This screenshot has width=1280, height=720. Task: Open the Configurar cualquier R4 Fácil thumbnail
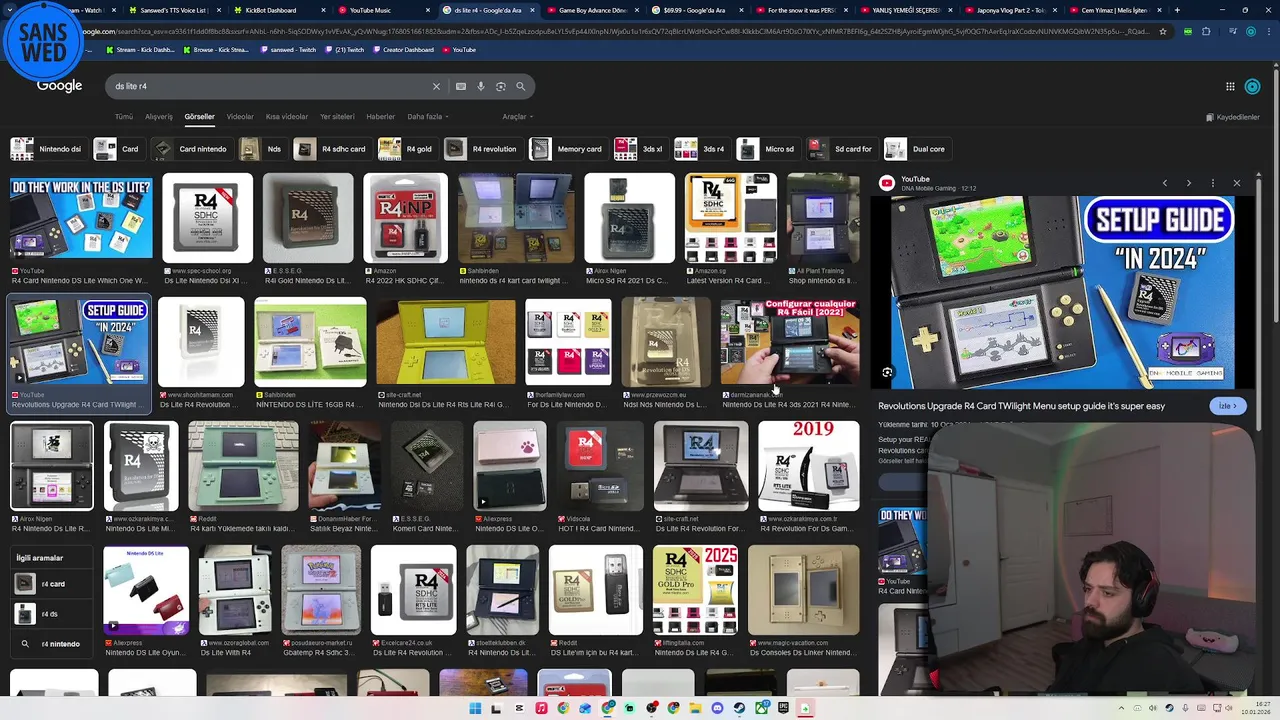[x=790, y=342]
